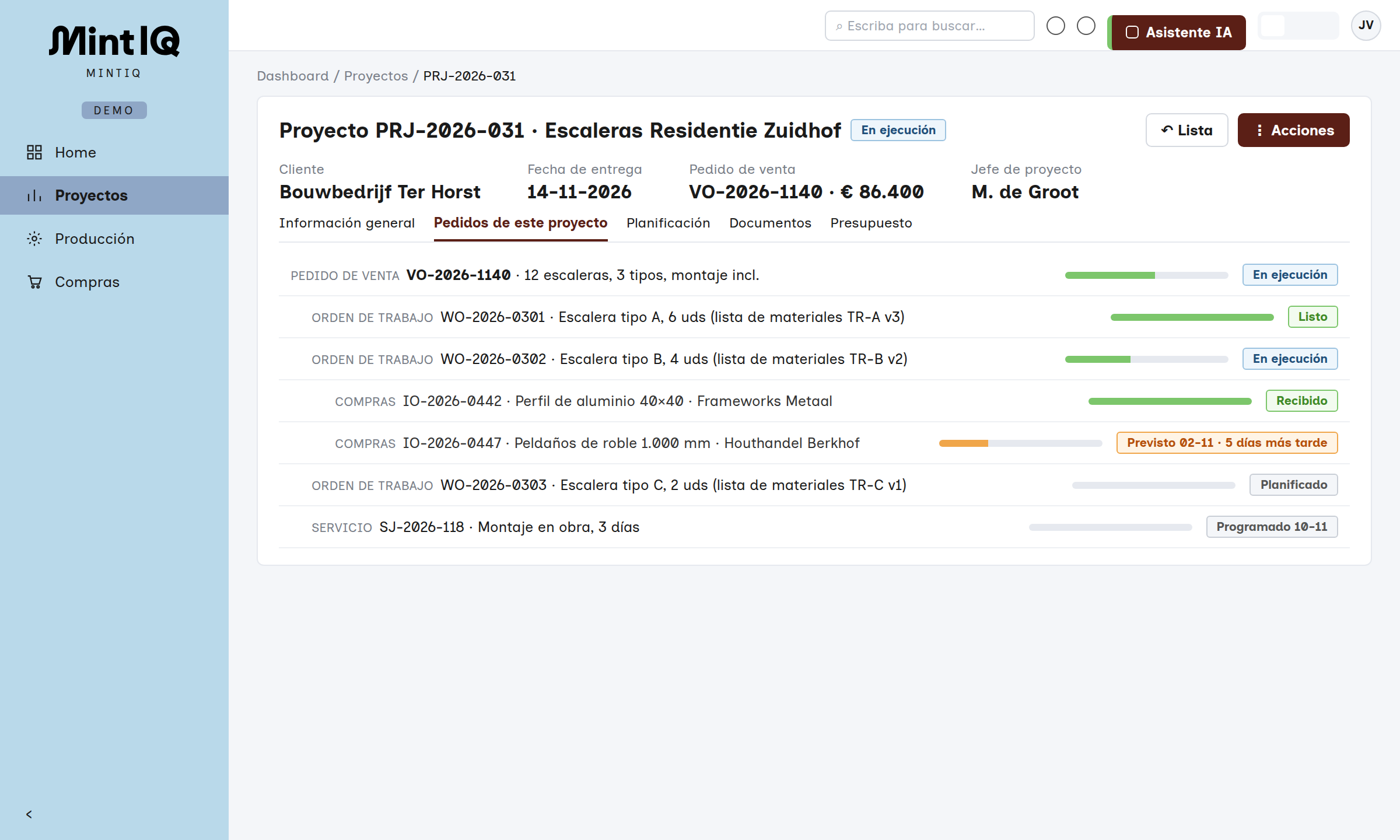1400x840 pixels.
Task: Open work order WO-2026-0302 Escalera tipo B
Action: [x=814, y=359]
